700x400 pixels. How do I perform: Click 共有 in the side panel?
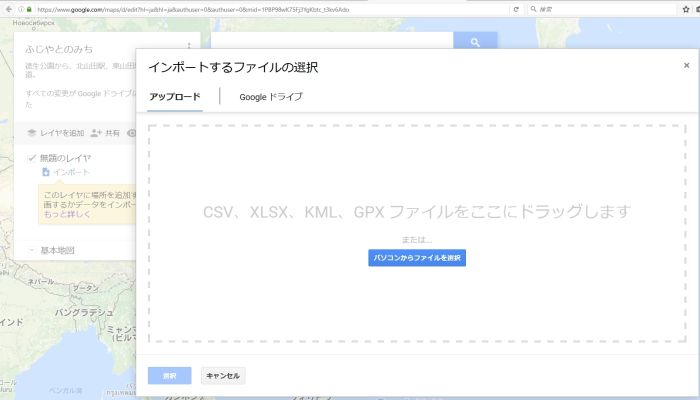112,133
